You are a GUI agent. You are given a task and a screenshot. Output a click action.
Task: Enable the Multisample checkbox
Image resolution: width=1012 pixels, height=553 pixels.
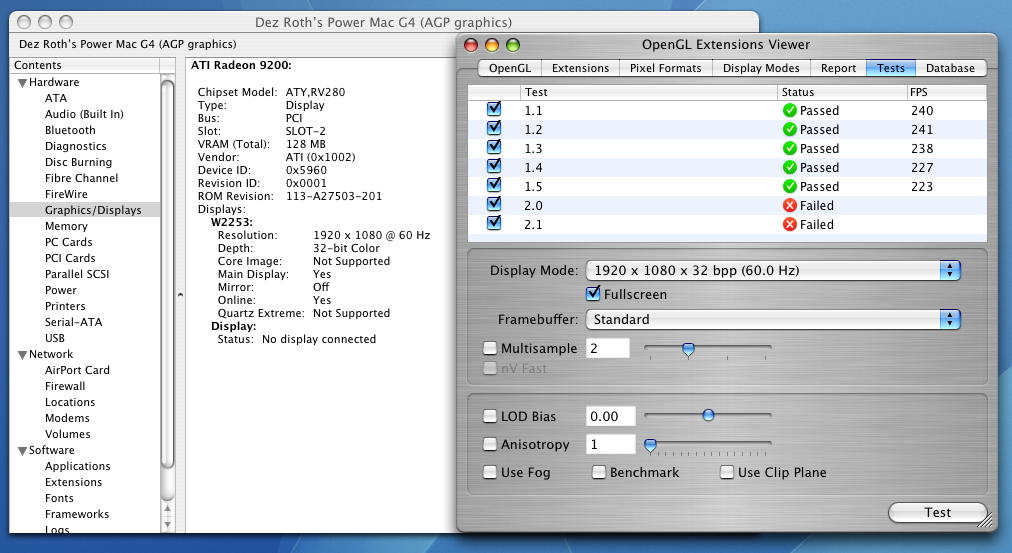click(x=490, y=348)
